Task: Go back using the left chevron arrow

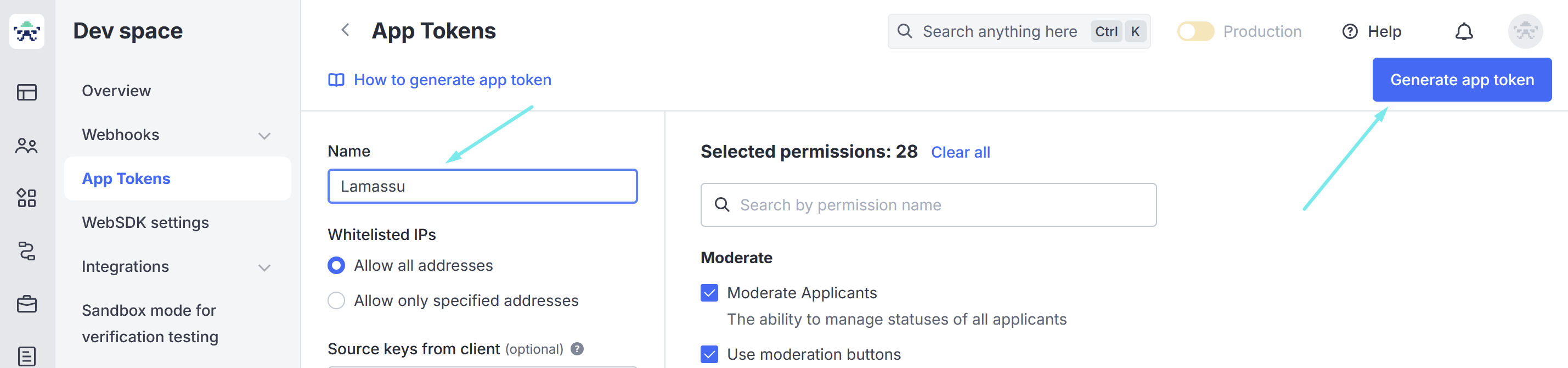Action: 345,30
